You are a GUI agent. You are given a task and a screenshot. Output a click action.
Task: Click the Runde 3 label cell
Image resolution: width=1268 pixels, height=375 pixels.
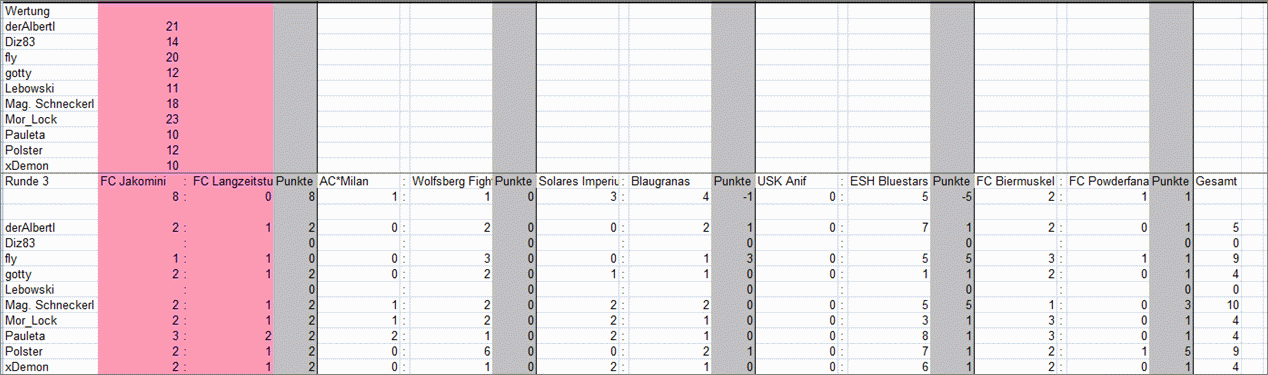[26, 182]
